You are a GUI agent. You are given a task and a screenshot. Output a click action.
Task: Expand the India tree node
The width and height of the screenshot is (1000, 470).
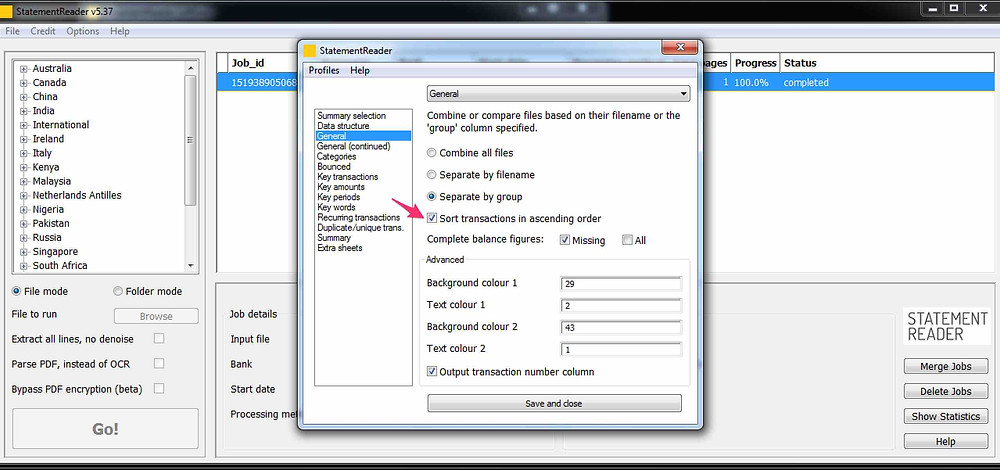pyautogui.click(x=24, y=111)
